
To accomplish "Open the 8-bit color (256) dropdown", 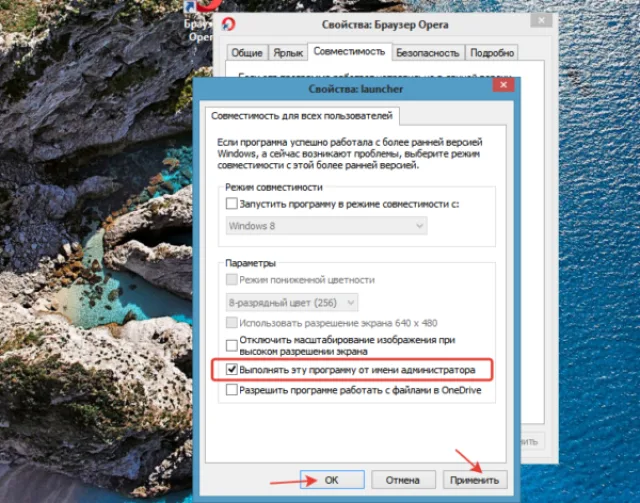I will point(292,303).
